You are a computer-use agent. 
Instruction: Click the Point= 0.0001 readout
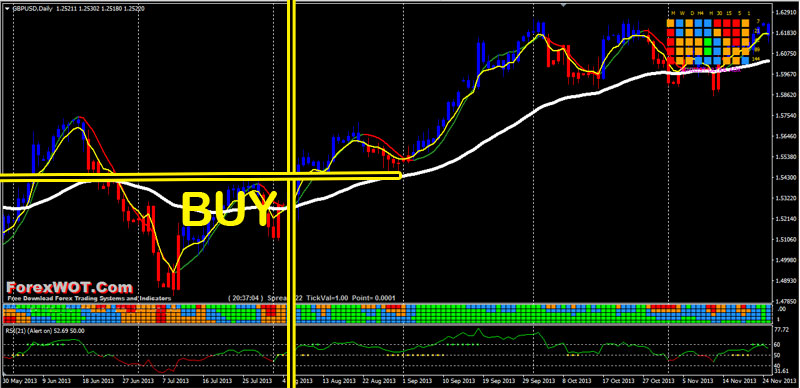pyautogui.click(x=373, y=298)
